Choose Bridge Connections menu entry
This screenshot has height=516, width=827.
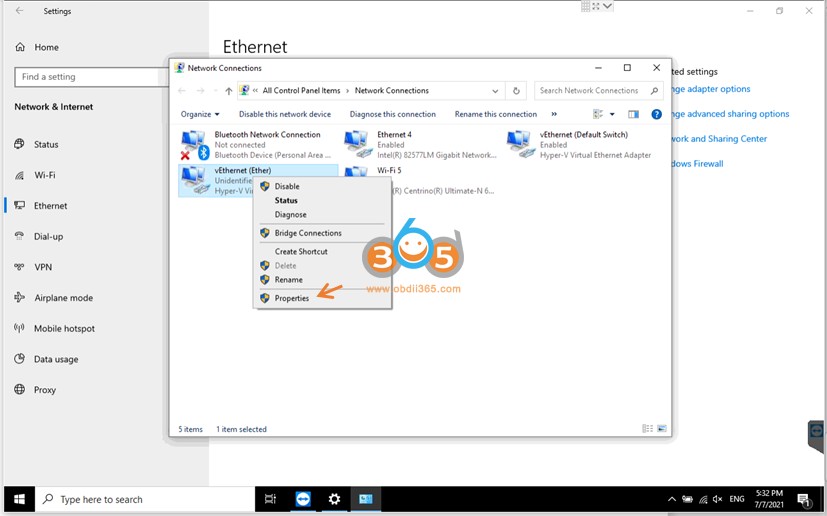[307, 233]
